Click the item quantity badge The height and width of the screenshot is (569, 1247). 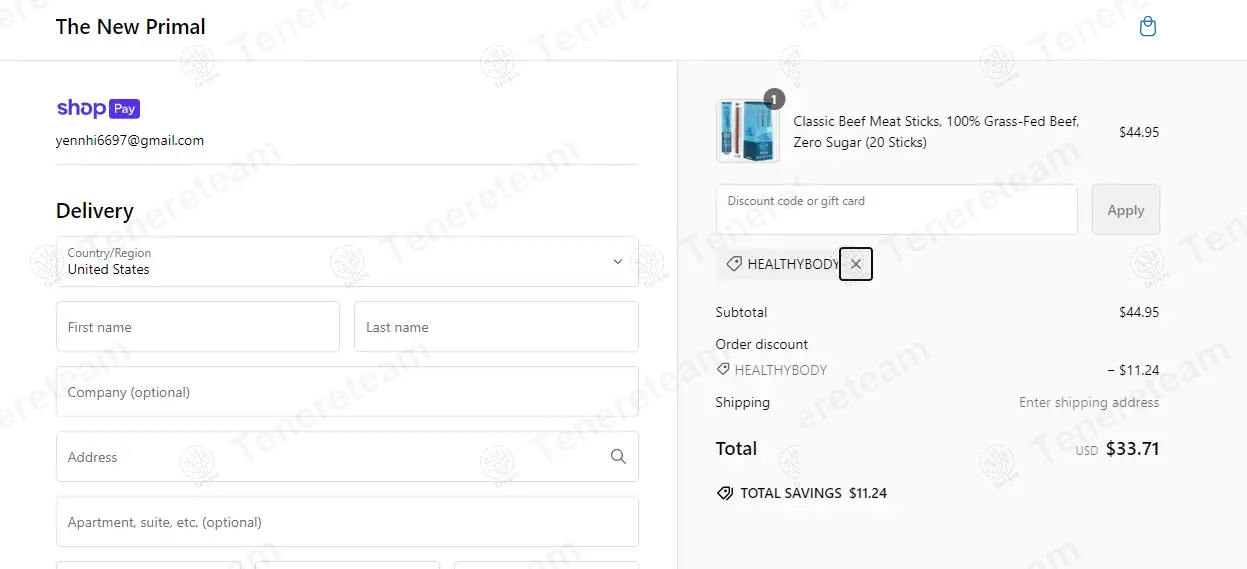774,99
